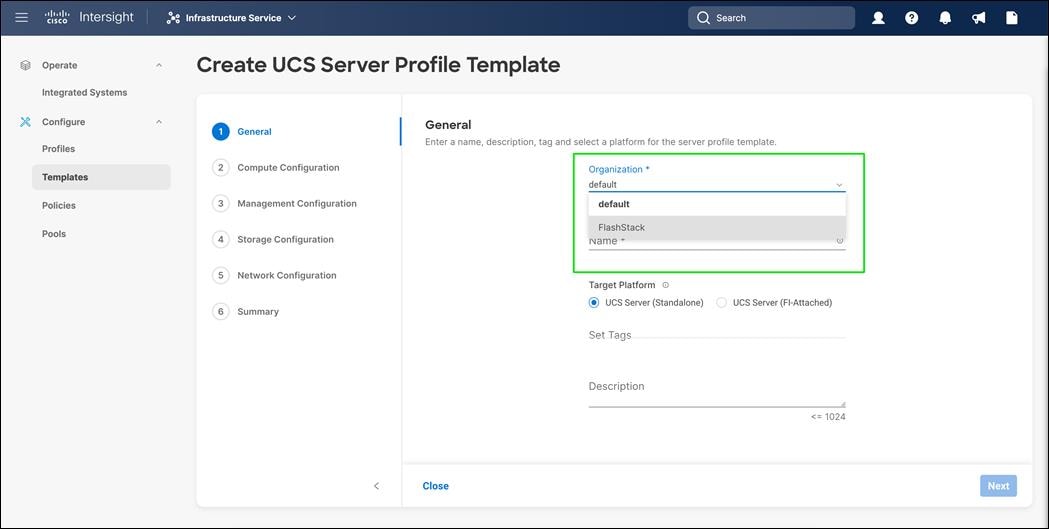Open Pools in the sidebar

pos(54,234)
